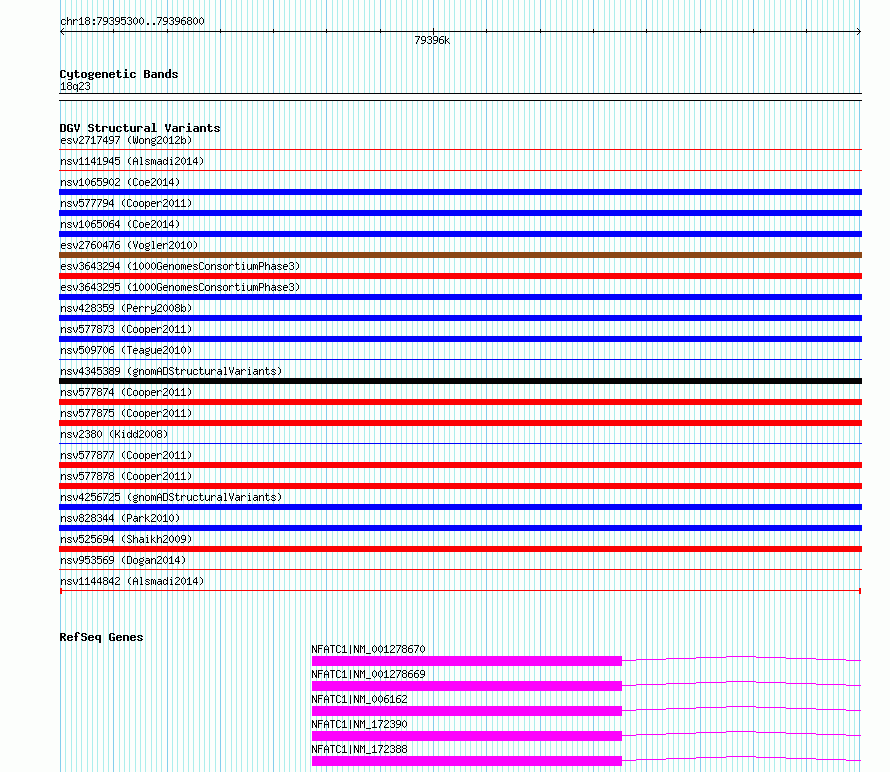The height and width of the screenshot is (772, 890).
Task: Click the 18q23 band label
Action: pyautogui.click(x=75, y=86)
